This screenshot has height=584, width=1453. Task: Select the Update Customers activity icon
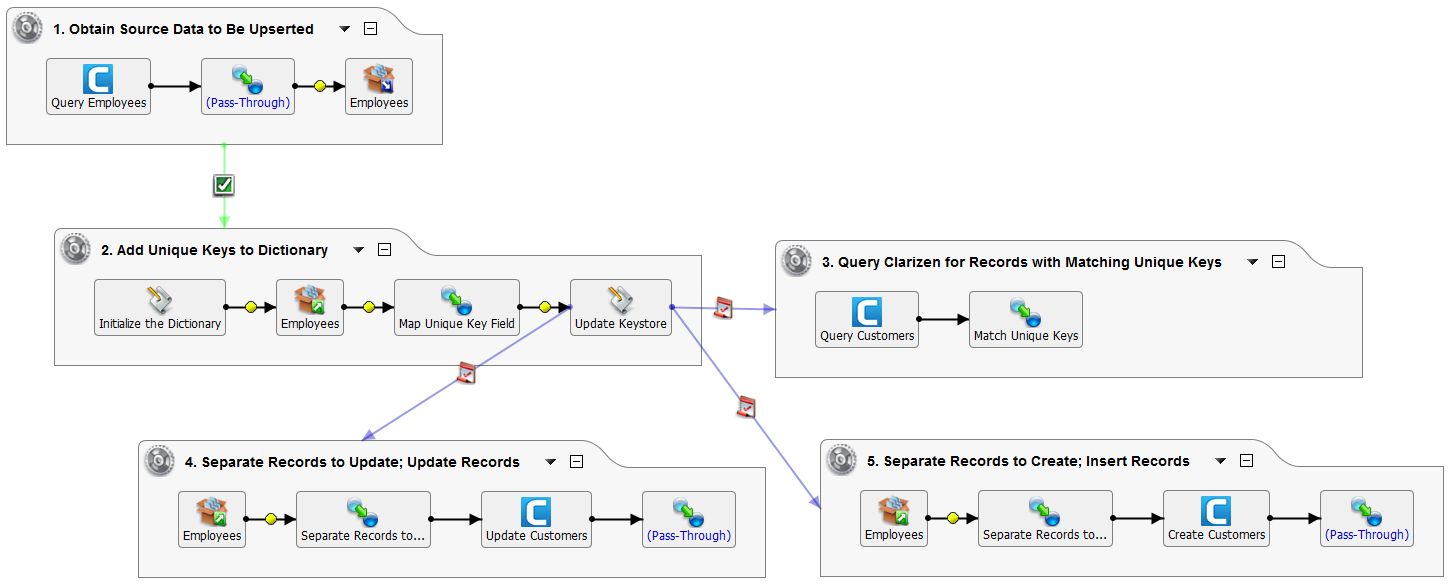point(536,512)
